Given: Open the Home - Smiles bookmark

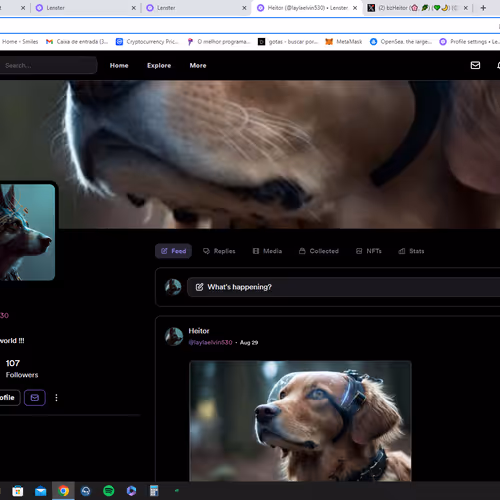Looking at the screenshot, I should (20, 42).
